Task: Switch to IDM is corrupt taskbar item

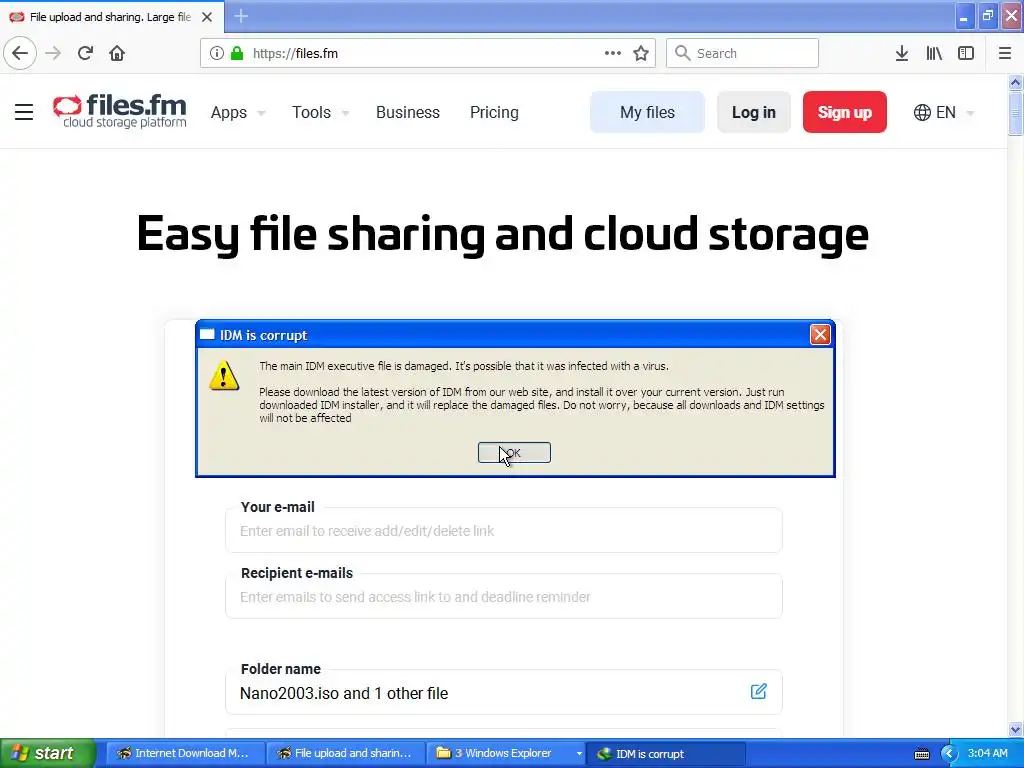Action: pos(665,754)
